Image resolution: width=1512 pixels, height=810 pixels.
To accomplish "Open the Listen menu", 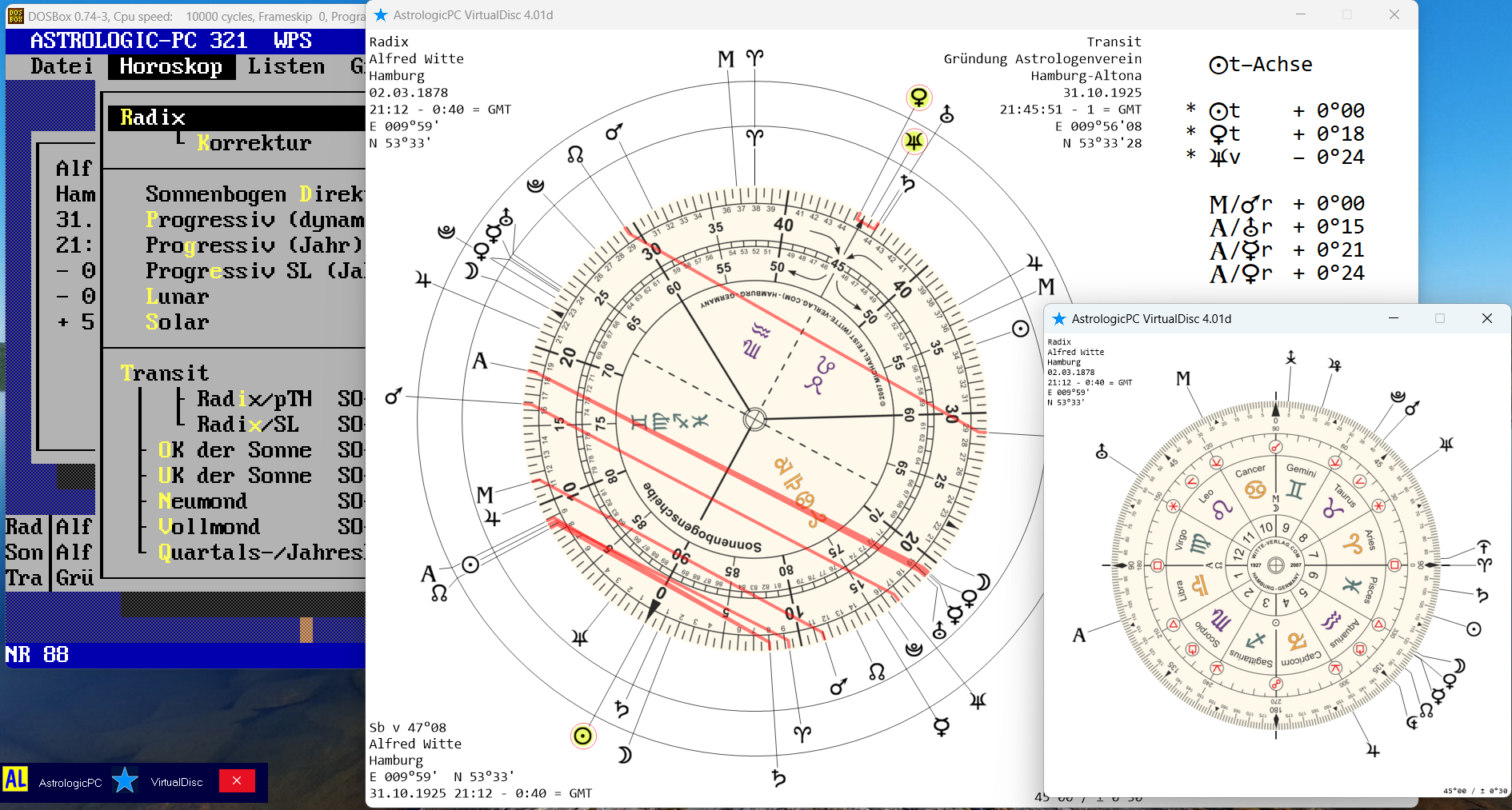I will coord(286,66).
